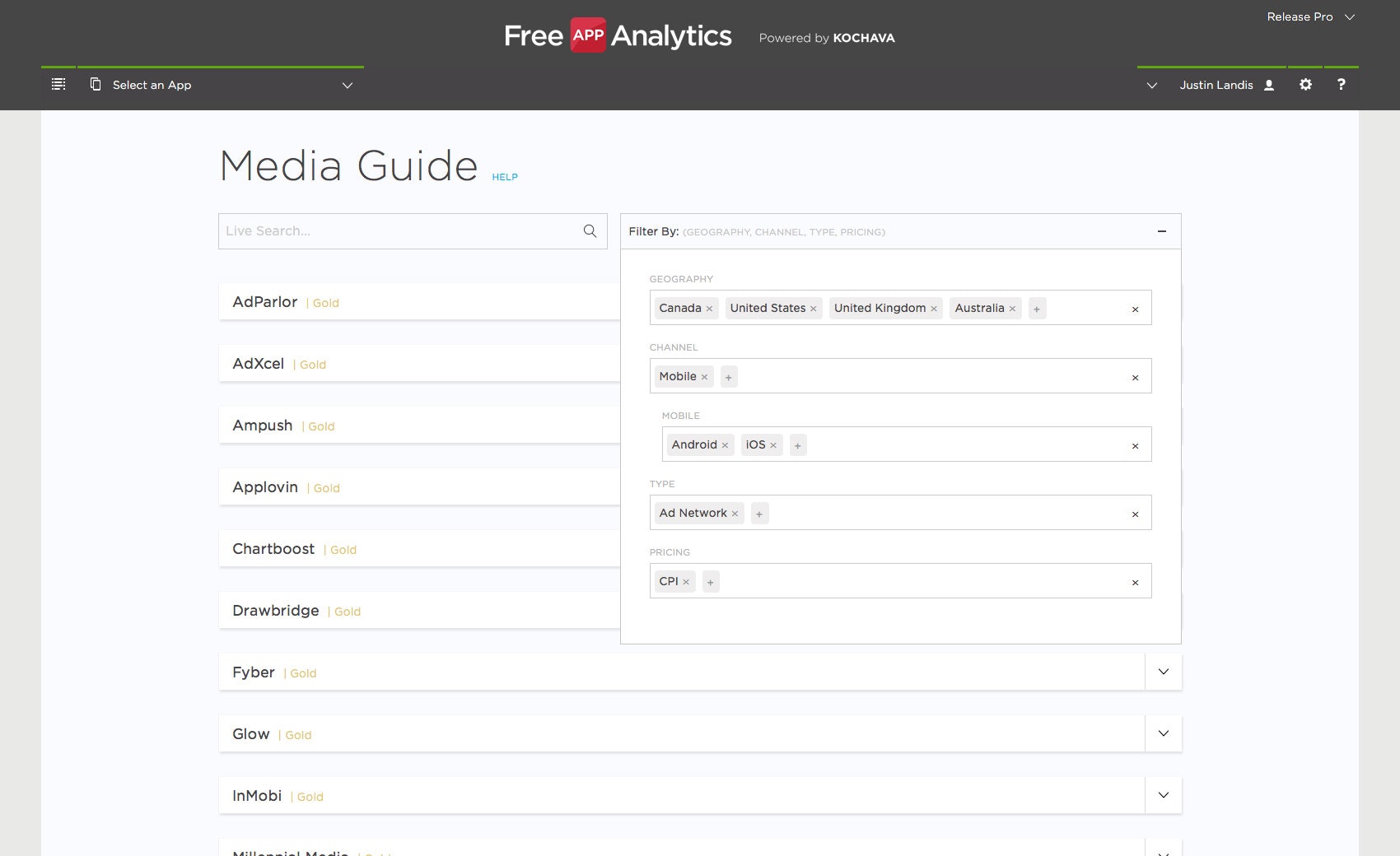Clear all mobile platform filters
1400x856 pixels.
click(1135, 446)
